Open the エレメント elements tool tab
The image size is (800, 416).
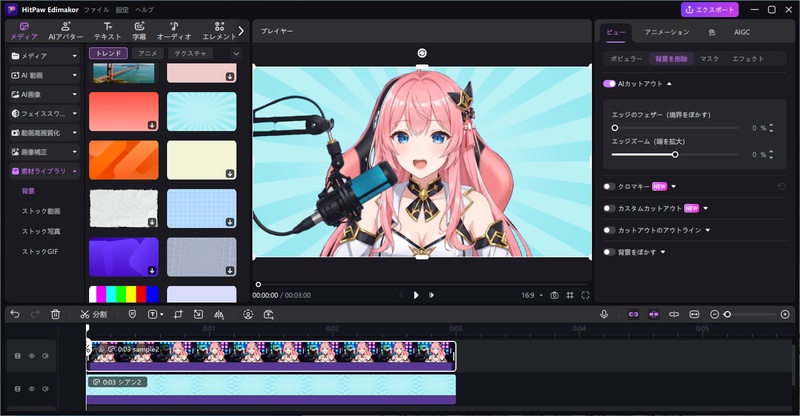[219, 31]
